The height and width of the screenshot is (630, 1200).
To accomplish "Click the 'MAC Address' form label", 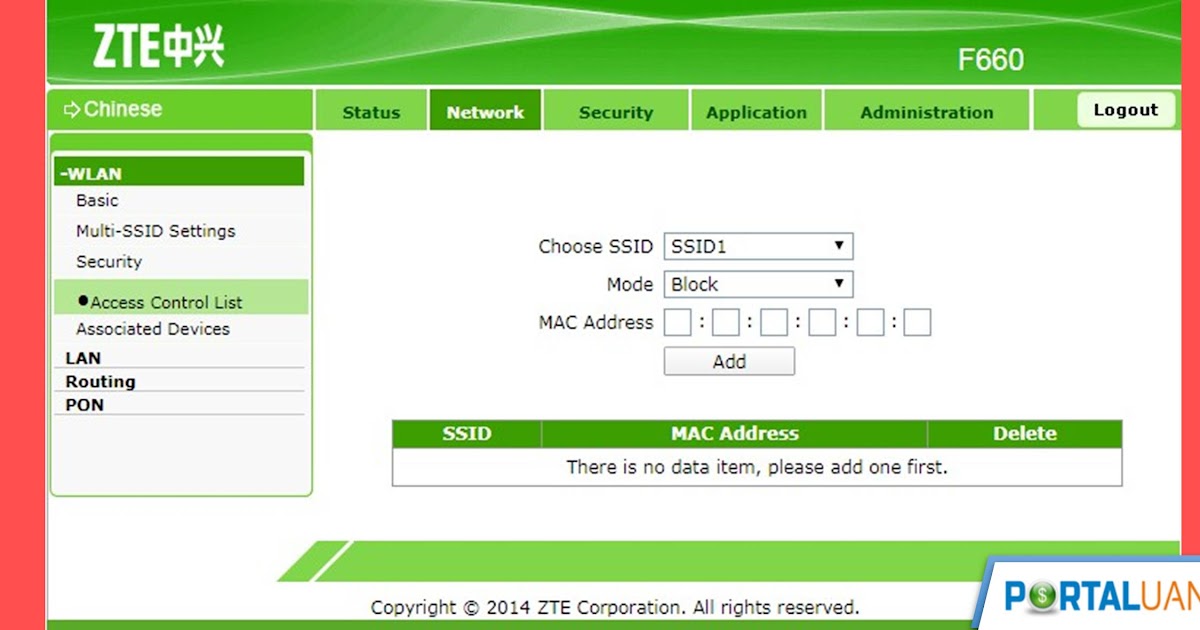I will coord(596,322).
